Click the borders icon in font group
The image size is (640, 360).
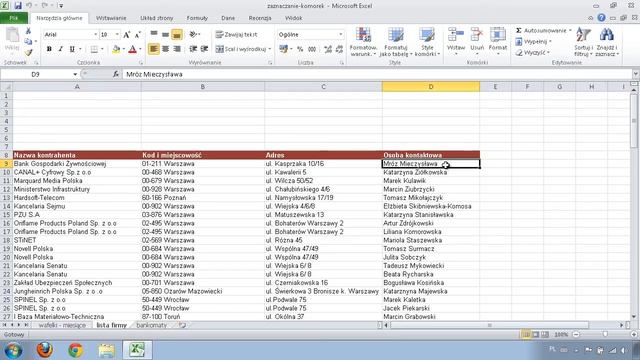coord(94,49)
